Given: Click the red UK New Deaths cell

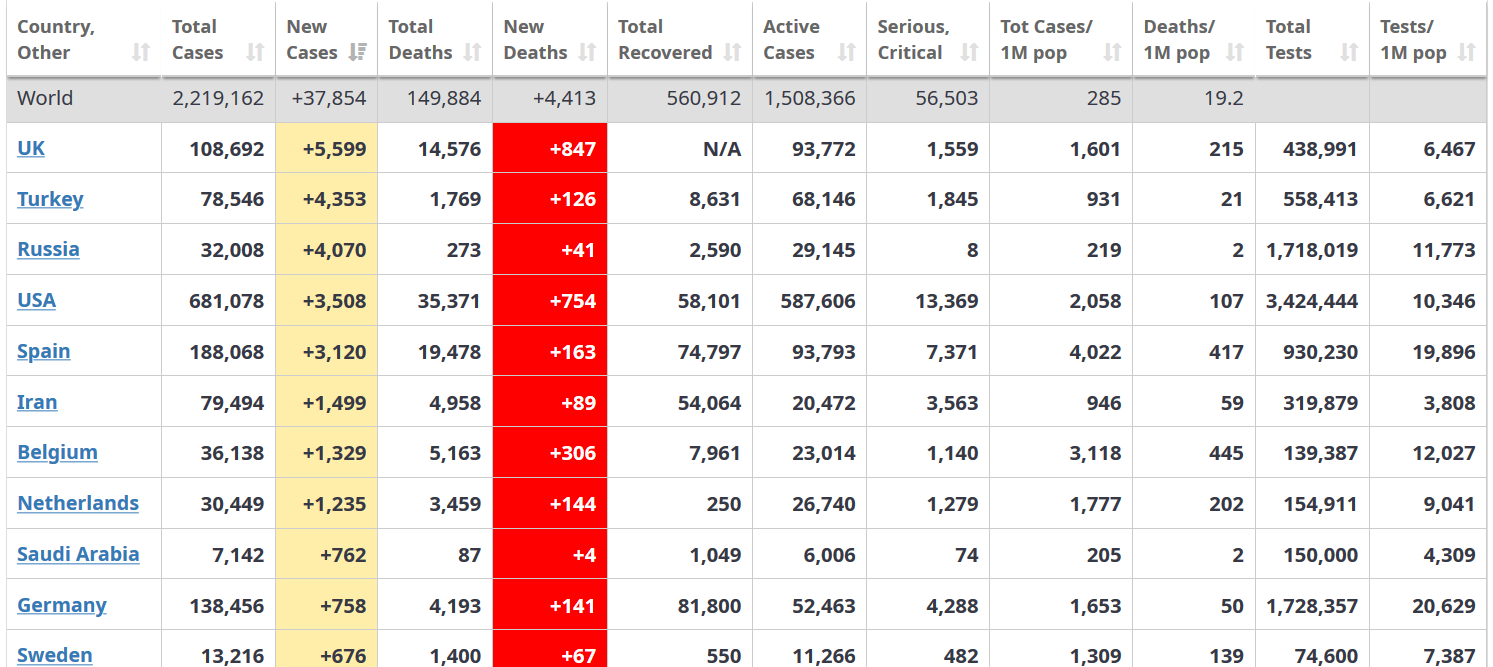Looking at the screenshot, I should click(x=550, y=149).
